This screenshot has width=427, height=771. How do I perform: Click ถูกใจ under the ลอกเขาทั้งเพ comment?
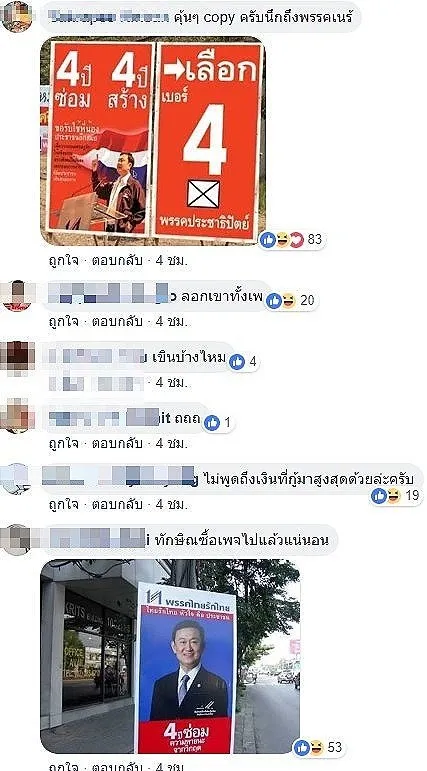63,322
